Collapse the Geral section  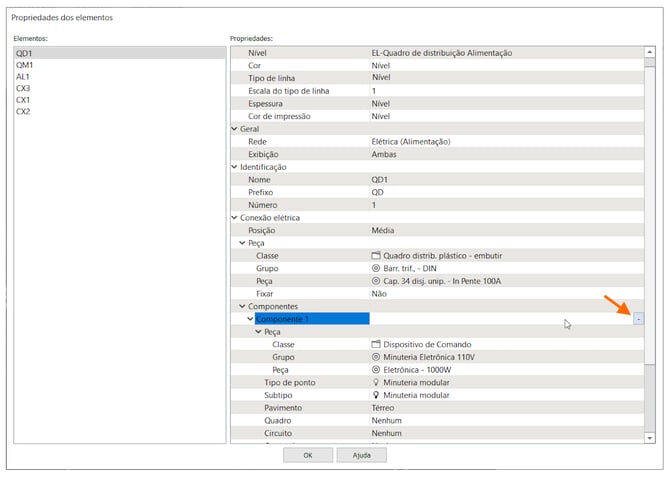click(x=235, y=129)
